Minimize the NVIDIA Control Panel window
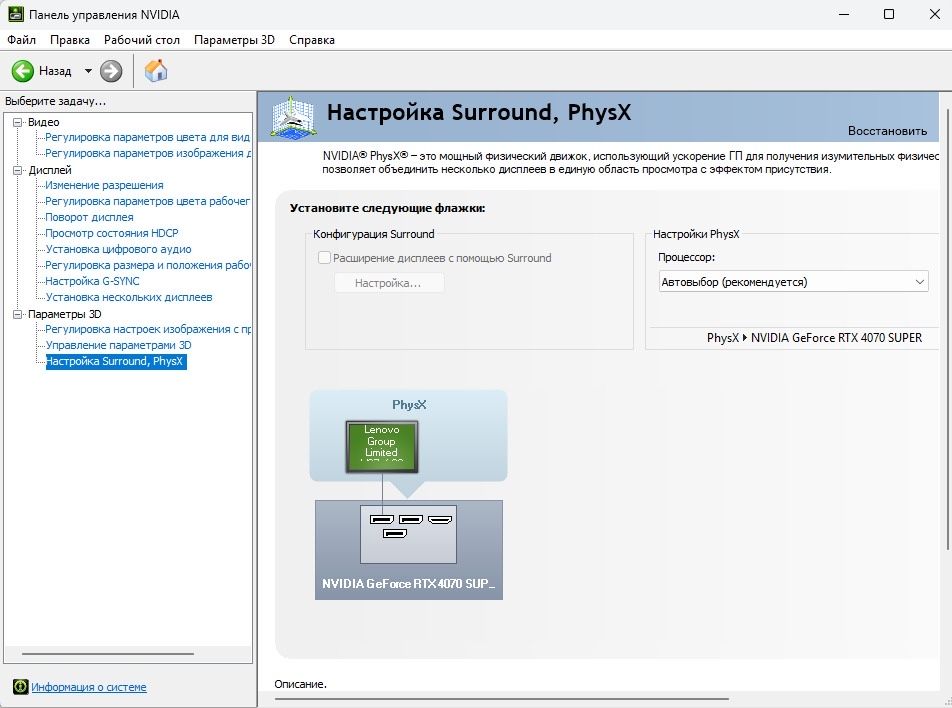952x708 pixels. [844, 15]
